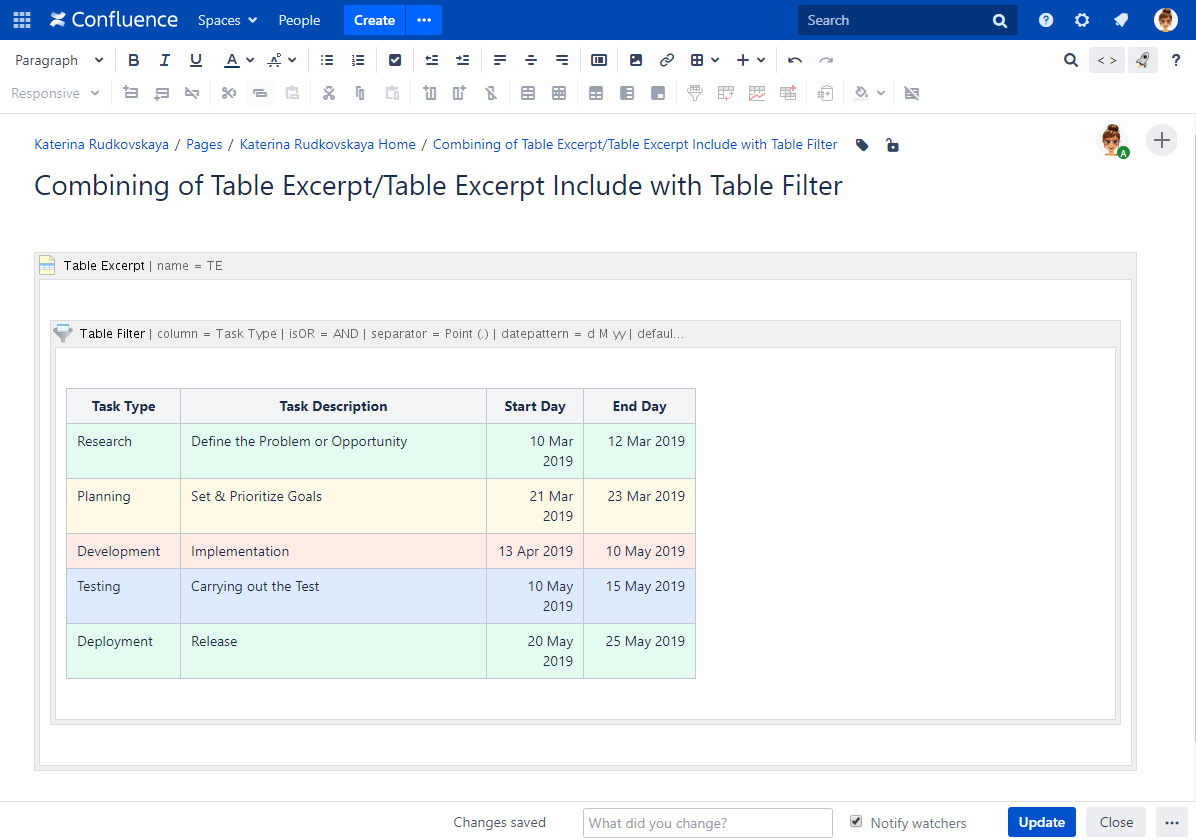Open the Spaces menu
The width and height of the screenshot is (1196, 839).
[x=227, y=20]
